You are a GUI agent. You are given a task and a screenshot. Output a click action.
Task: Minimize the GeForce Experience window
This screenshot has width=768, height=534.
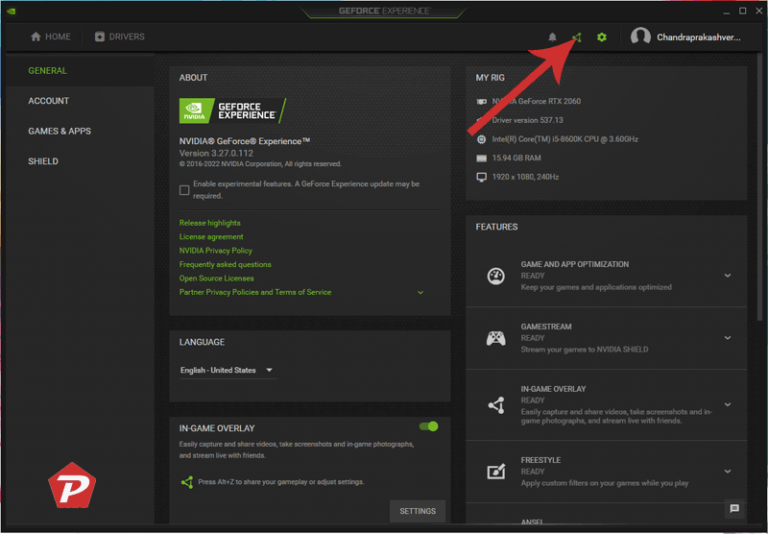pyautogui.click(x=726, y=11)
